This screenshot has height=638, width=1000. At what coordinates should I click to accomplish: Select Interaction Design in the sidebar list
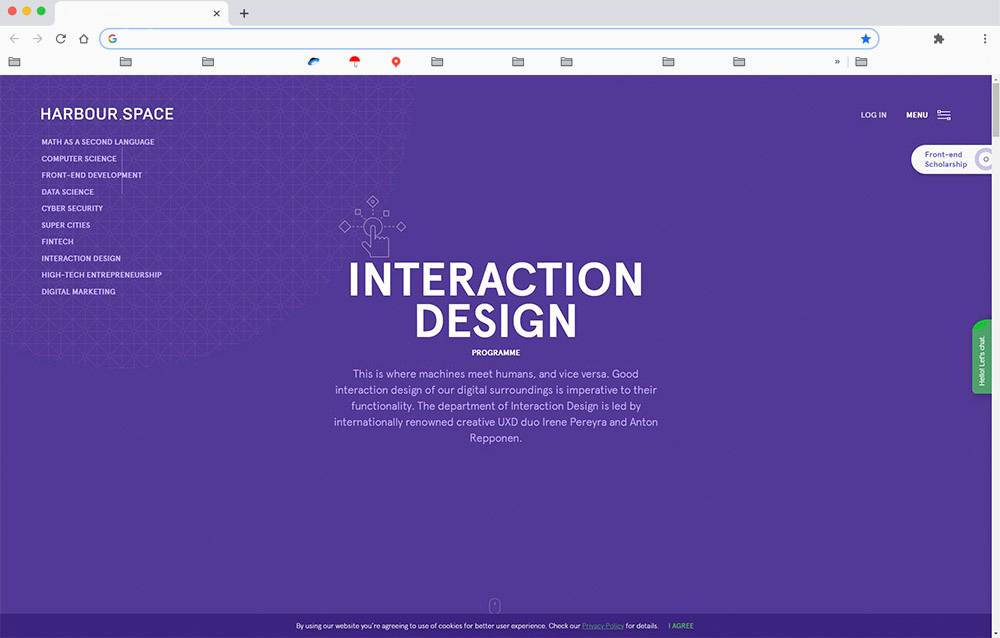(81, 258)
